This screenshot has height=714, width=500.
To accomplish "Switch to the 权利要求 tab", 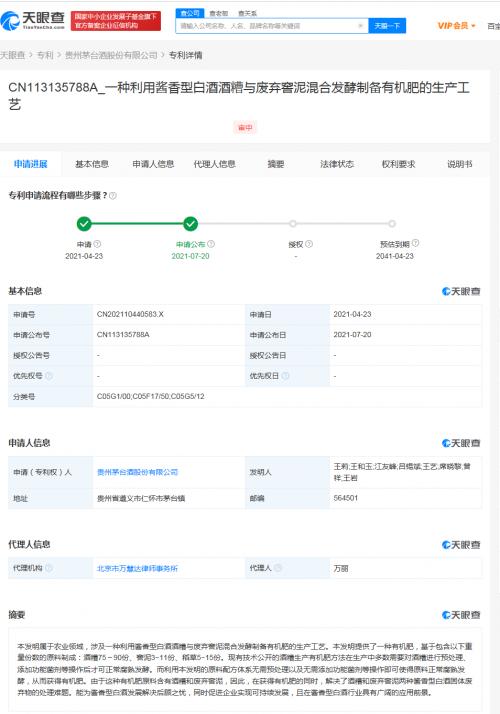I will [398, 164].
